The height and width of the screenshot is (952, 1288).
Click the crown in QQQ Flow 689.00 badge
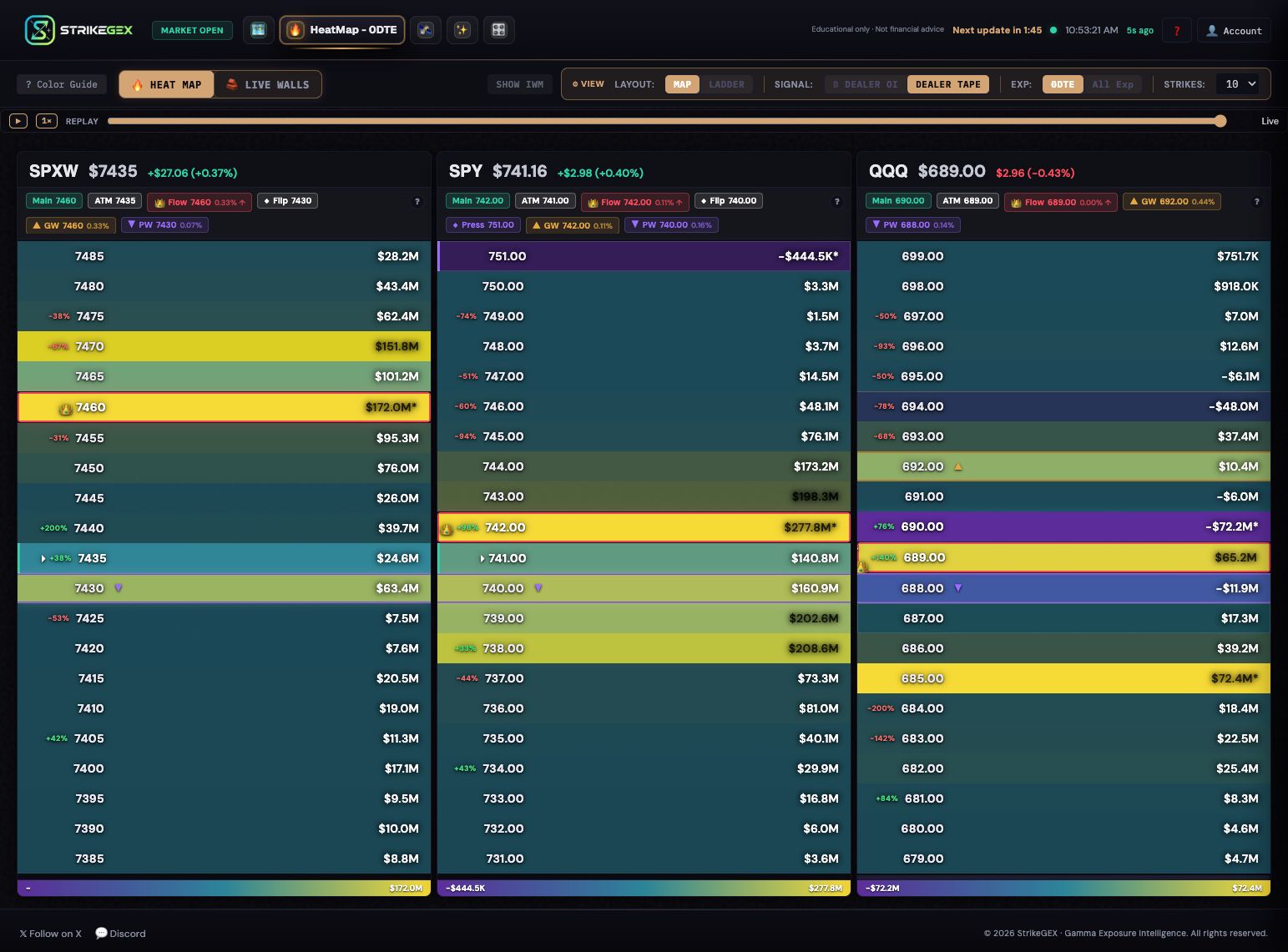tap(1016, 203)
